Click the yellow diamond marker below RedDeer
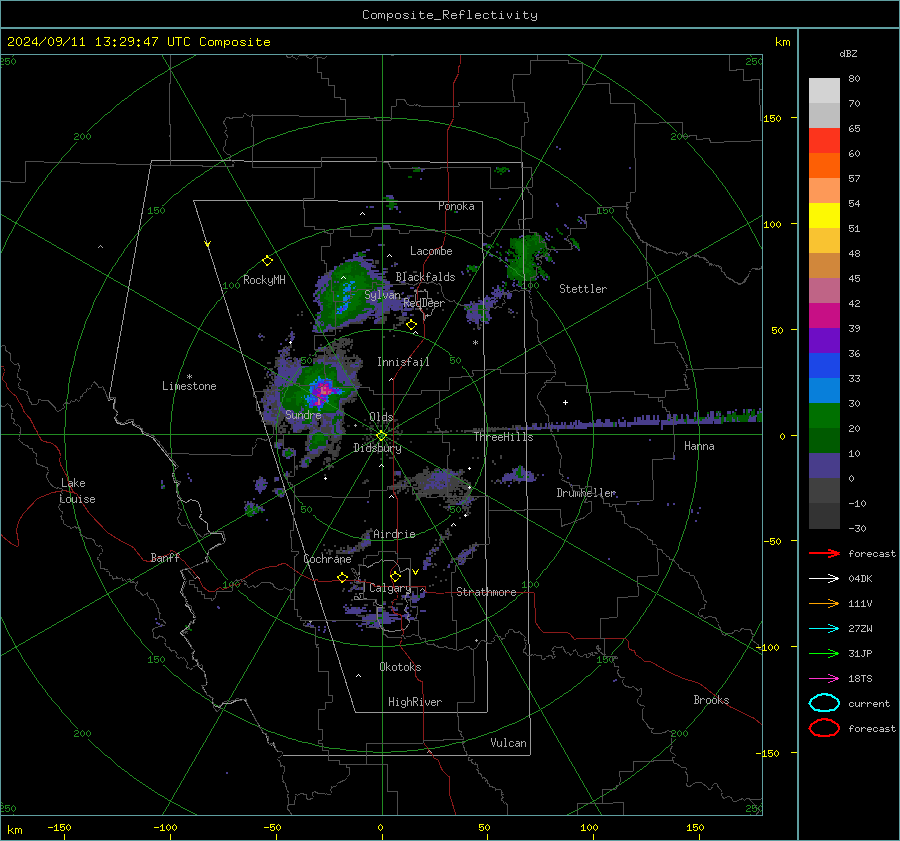Screen dimensions: 900x841 point(411,325)
